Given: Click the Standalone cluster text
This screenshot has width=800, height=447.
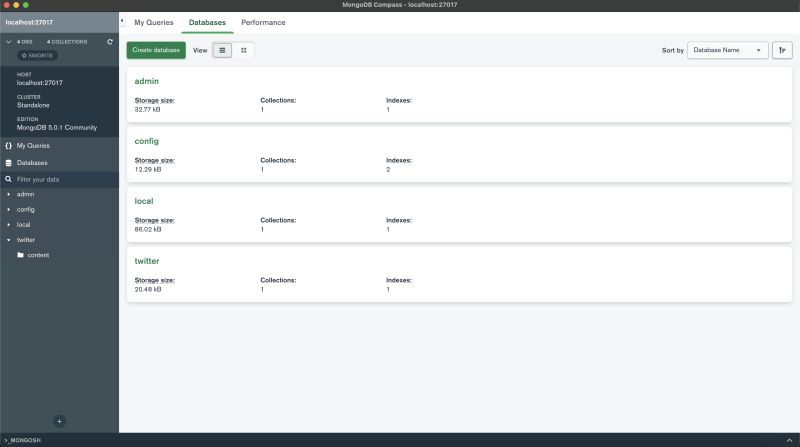Looking at the screenshot, I should pyautogui.click(x=33, y=105).
